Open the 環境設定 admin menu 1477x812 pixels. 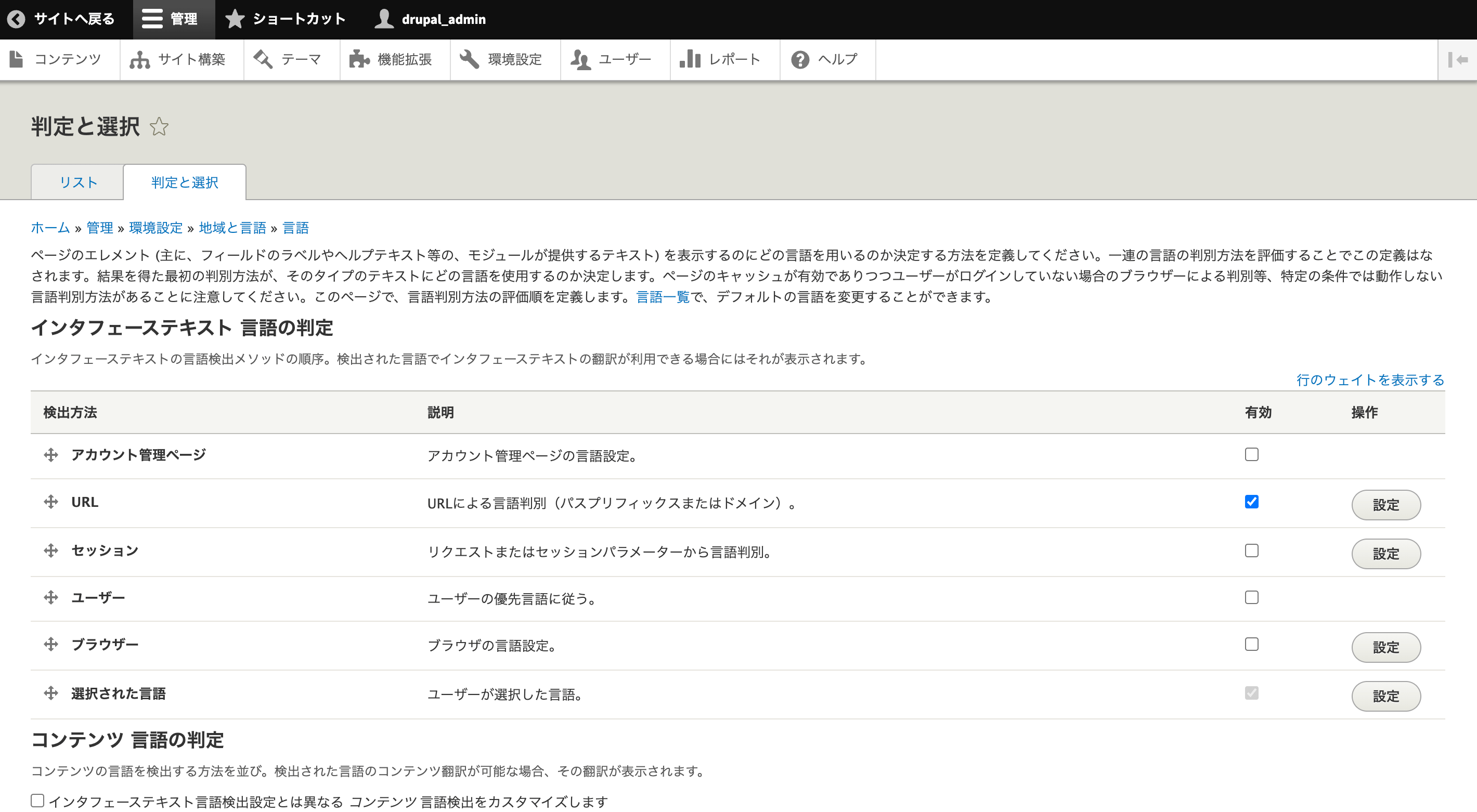pyautogui.click(x=505, y=60)
